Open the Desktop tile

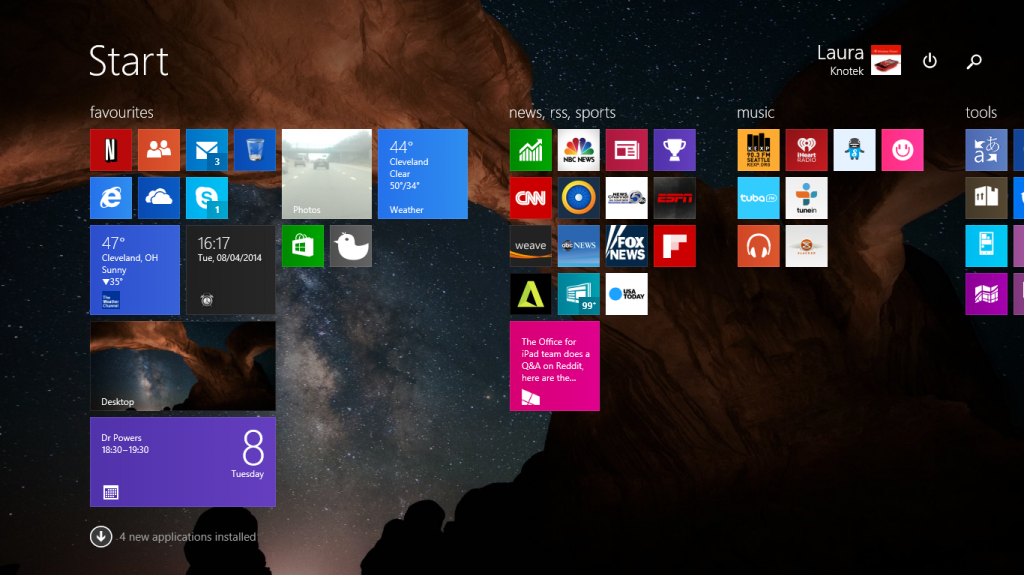(x=183, y=366)
